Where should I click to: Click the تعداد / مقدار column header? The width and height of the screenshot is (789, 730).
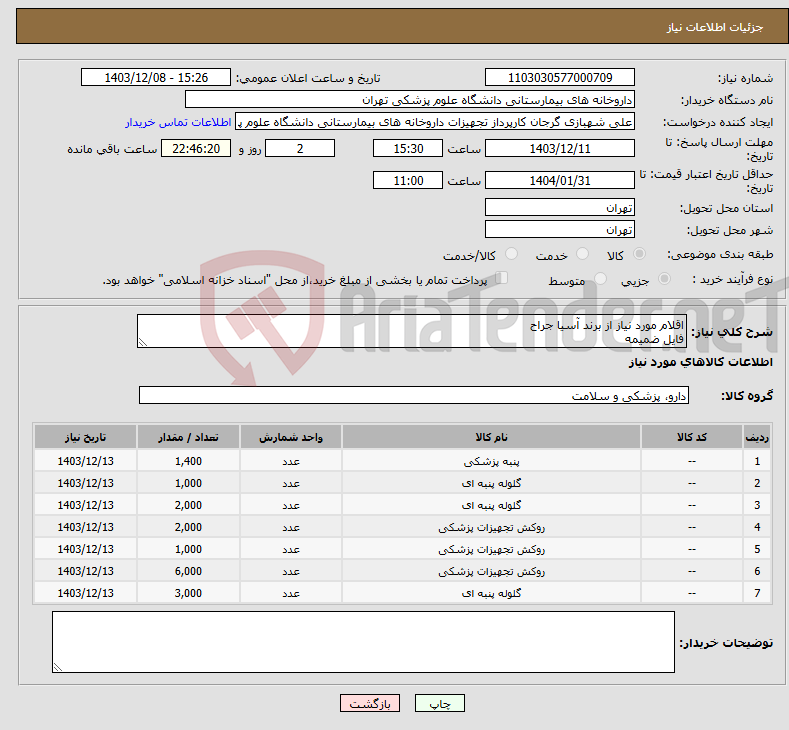pyautogui.click(x=188, y=437)
